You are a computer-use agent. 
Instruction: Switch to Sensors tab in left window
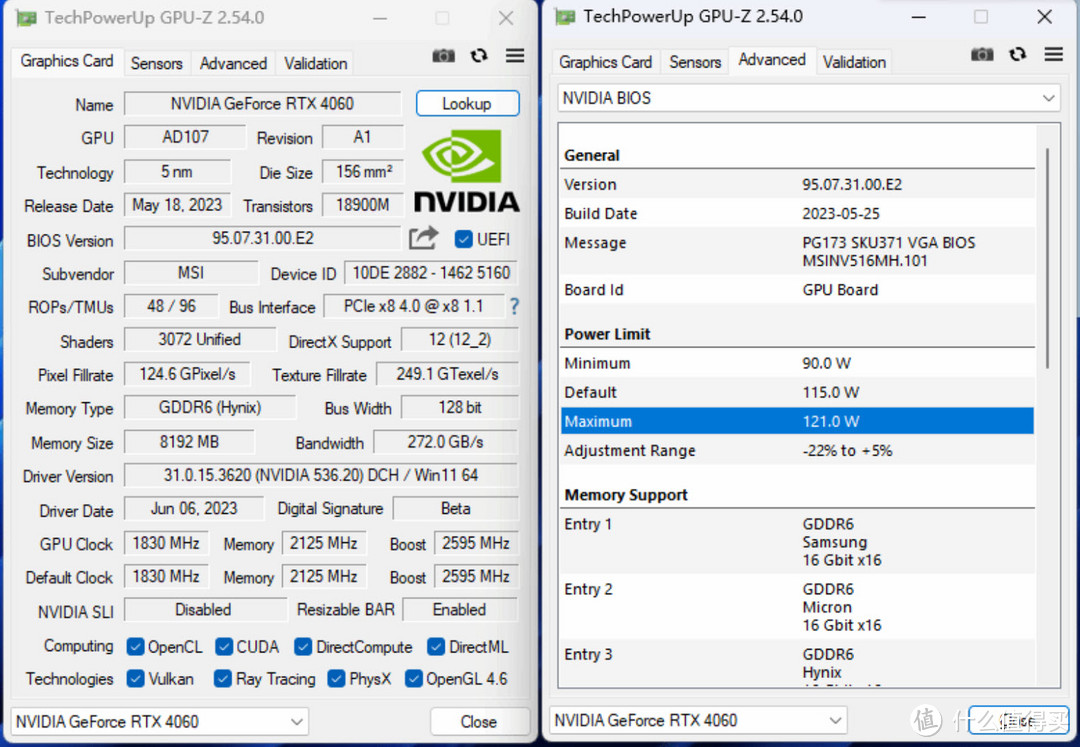click(156, 63)
